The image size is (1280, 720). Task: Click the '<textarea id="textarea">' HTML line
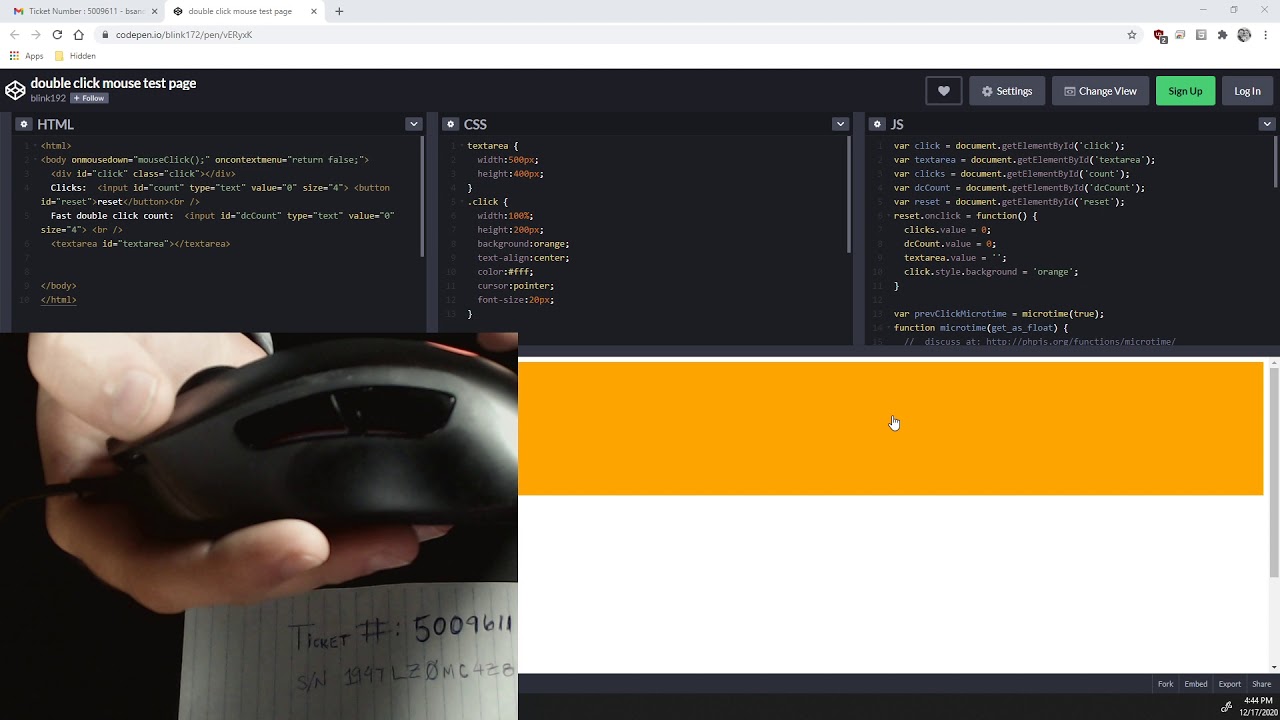[x=140, y=243]
